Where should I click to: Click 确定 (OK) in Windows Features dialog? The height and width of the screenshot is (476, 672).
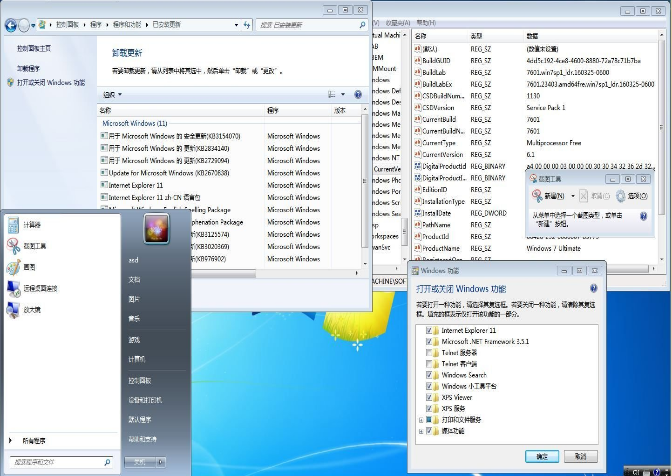pos(542,456)
